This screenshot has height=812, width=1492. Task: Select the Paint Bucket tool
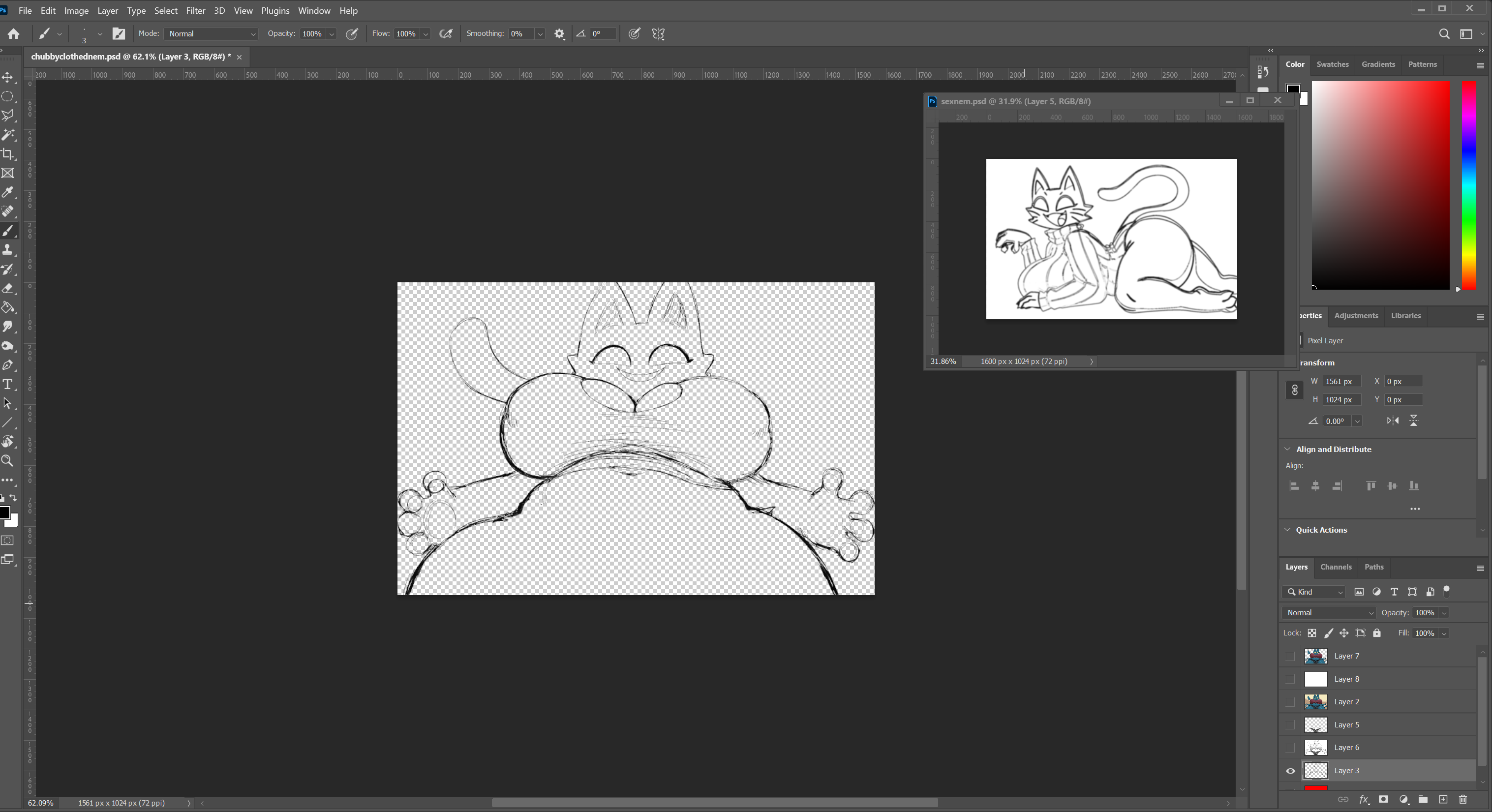(x=8, y=307)
